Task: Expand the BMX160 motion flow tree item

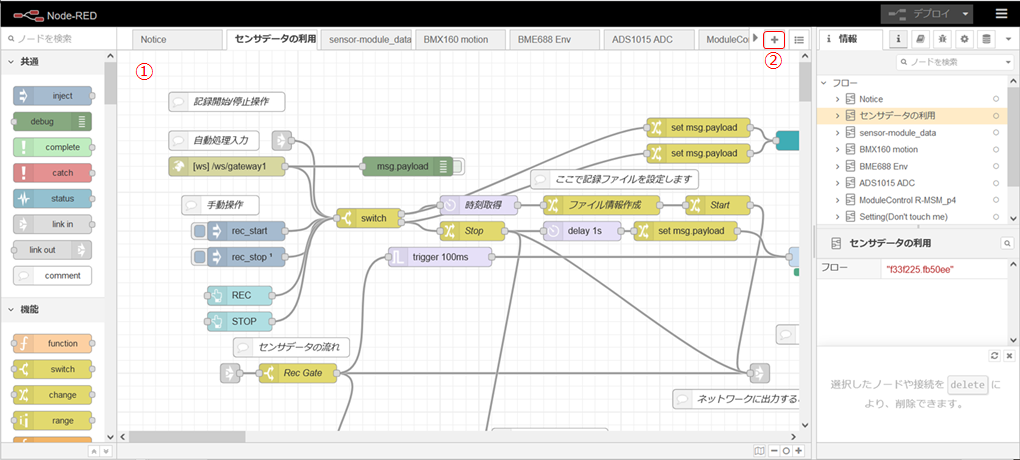Action: tap(837, 149)
